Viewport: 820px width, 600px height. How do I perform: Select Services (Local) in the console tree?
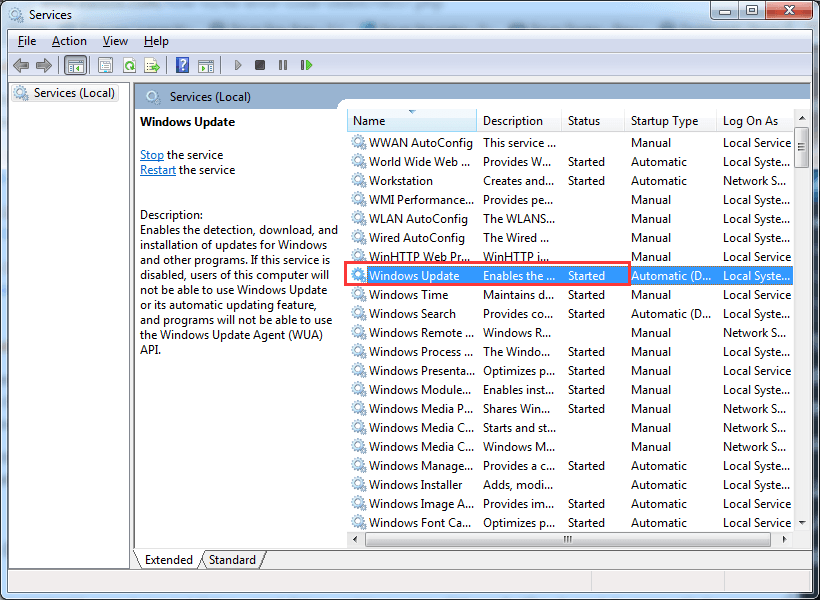[x=74, y=93]
